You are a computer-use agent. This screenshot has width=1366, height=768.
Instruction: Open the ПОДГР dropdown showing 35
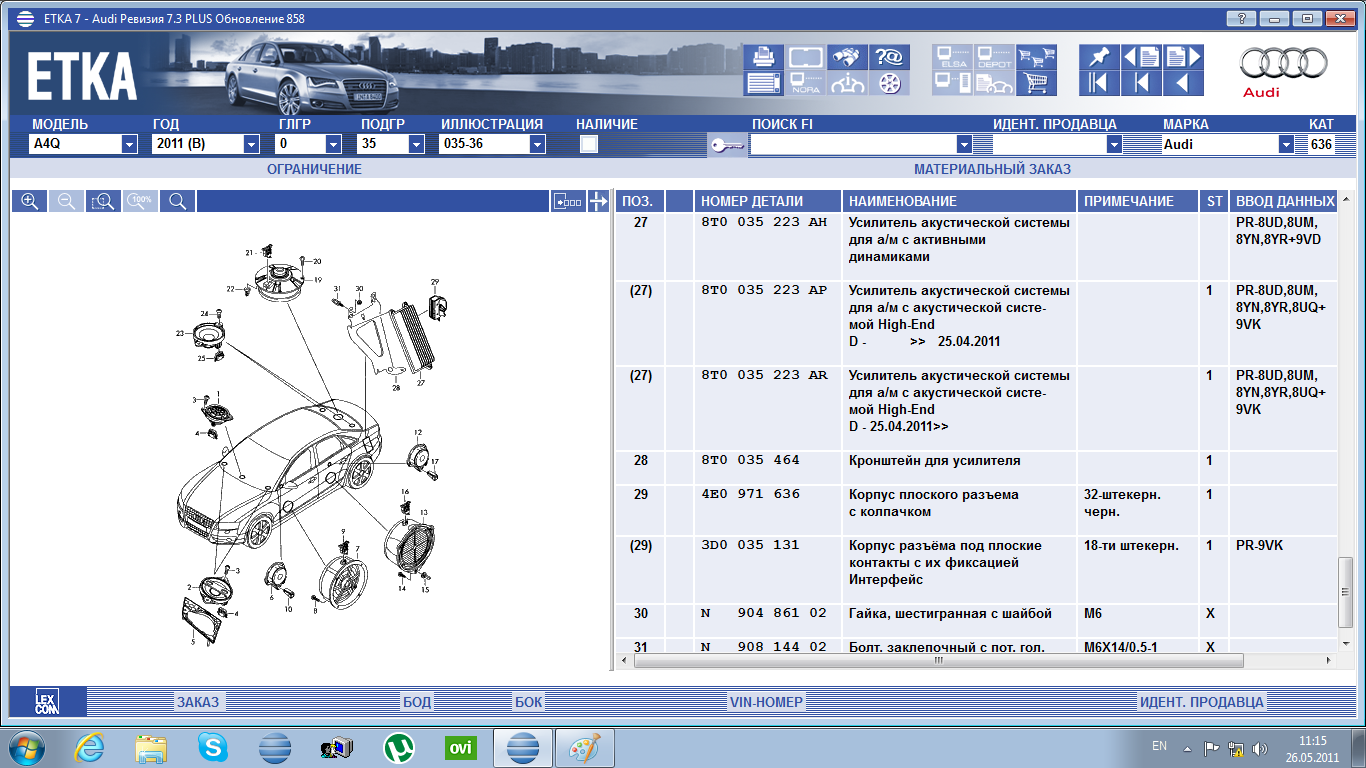[416, 144]
